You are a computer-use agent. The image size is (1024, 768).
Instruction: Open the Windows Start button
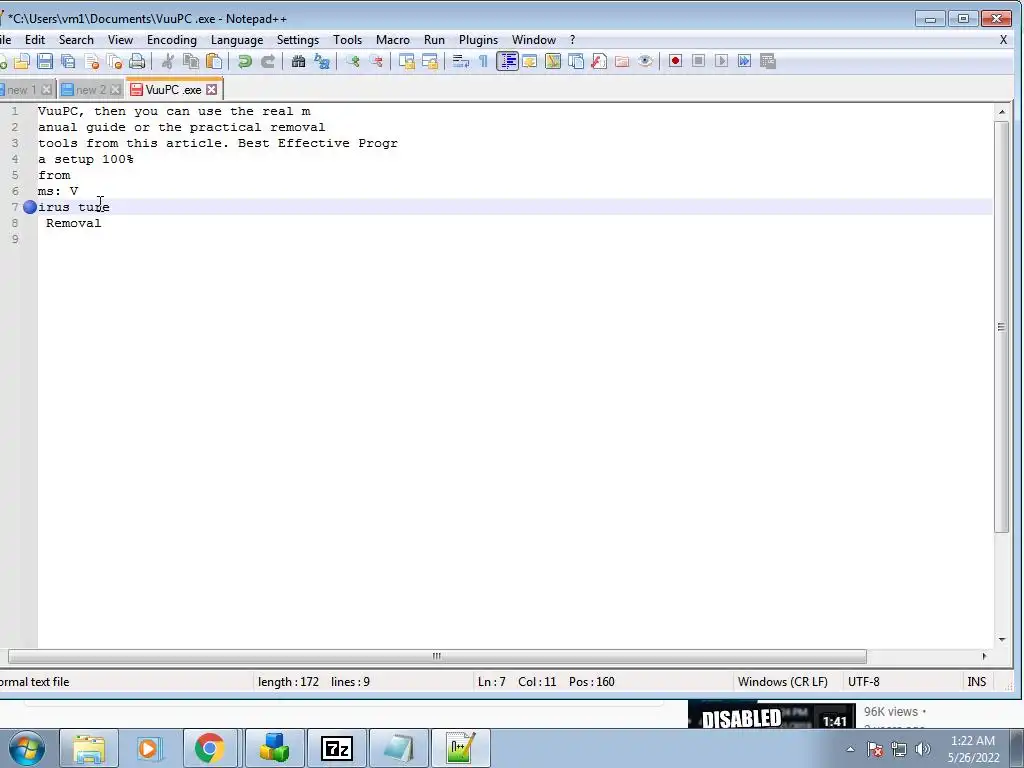[27, 748]
